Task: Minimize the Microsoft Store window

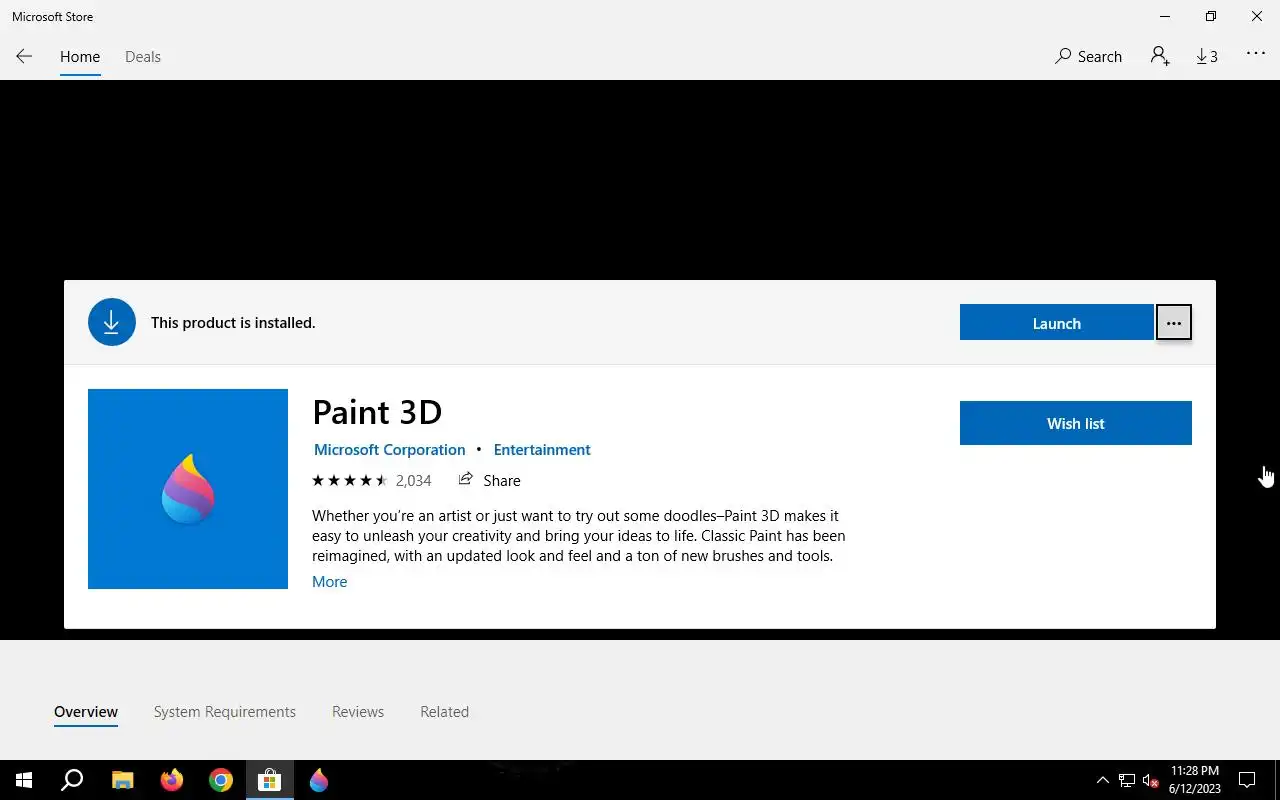Action: click(x=1165, y=16)
